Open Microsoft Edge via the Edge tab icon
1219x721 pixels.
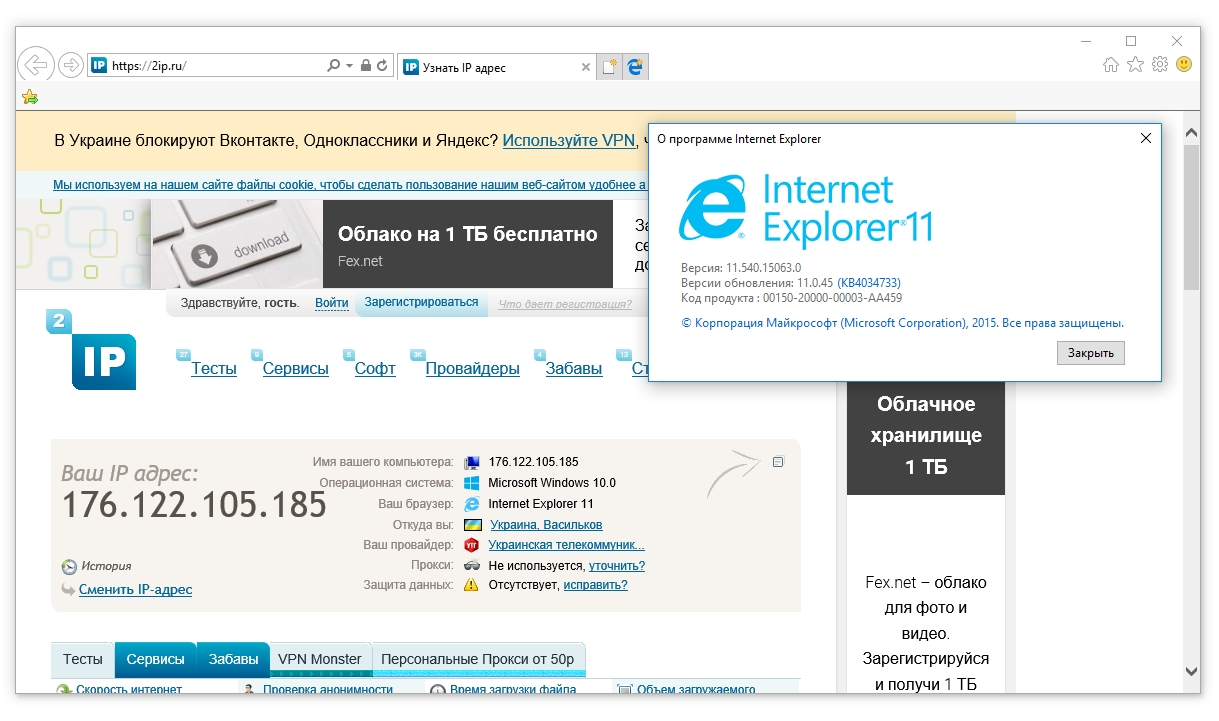click(x=634, y=67)
